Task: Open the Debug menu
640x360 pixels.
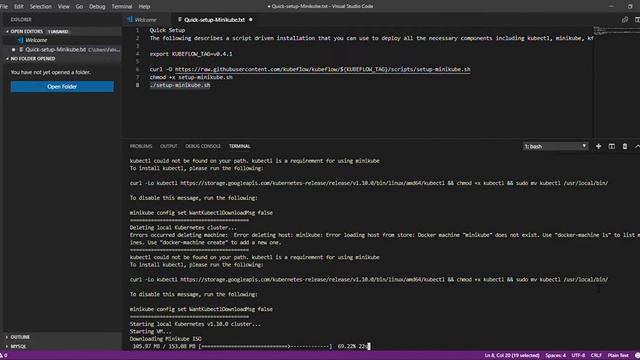Action: click(x=97, y=7)
